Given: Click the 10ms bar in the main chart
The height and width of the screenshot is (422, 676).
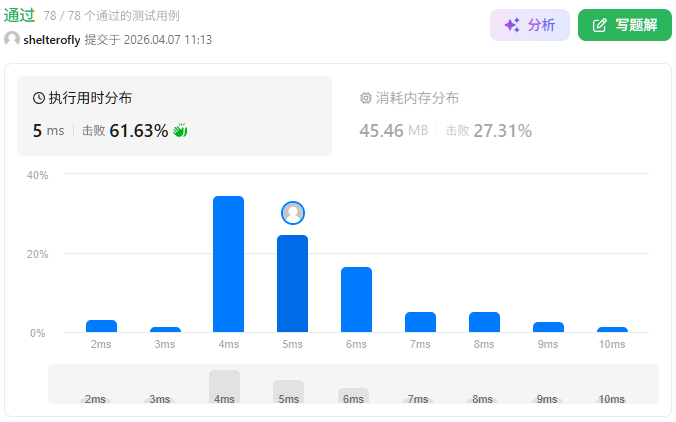Looking at the screenshot, I should [x=612, y=329].
